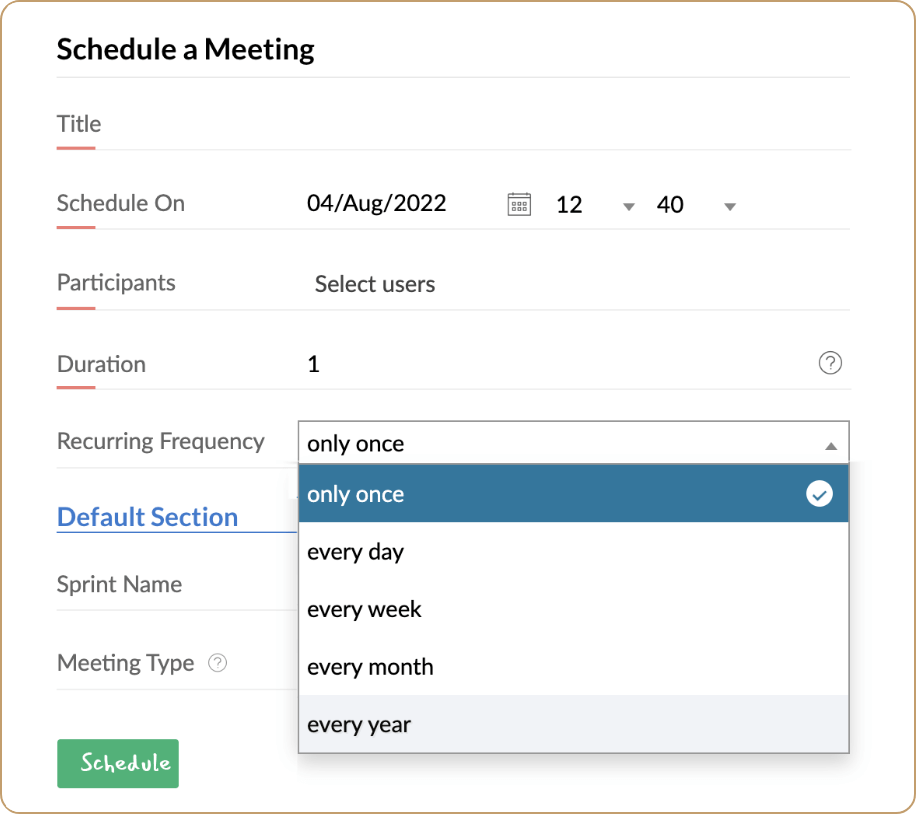The height and width of the screenshot is (814, 916).
Task: Collapse the Recurring Frequency dropdown arrow
Action: 830,446
